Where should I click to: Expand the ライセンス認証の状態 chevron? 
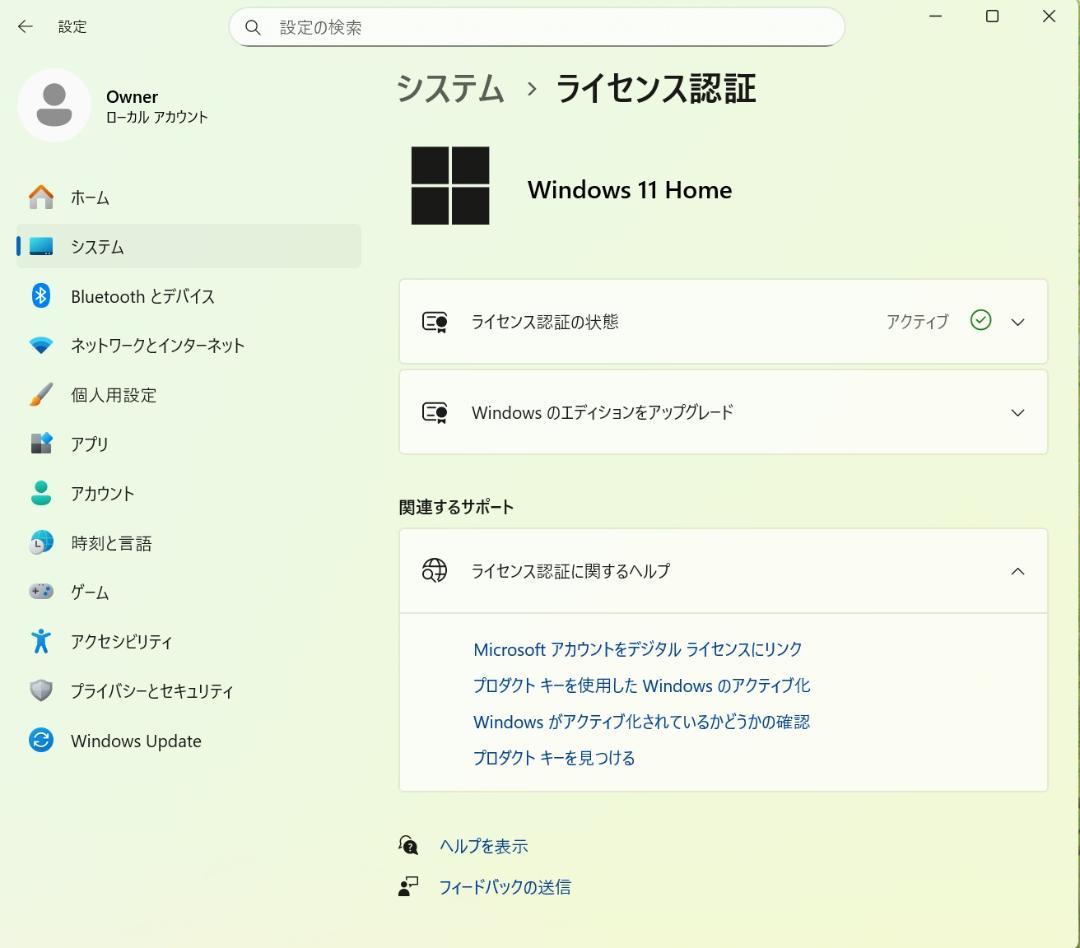pos(1017,322)
